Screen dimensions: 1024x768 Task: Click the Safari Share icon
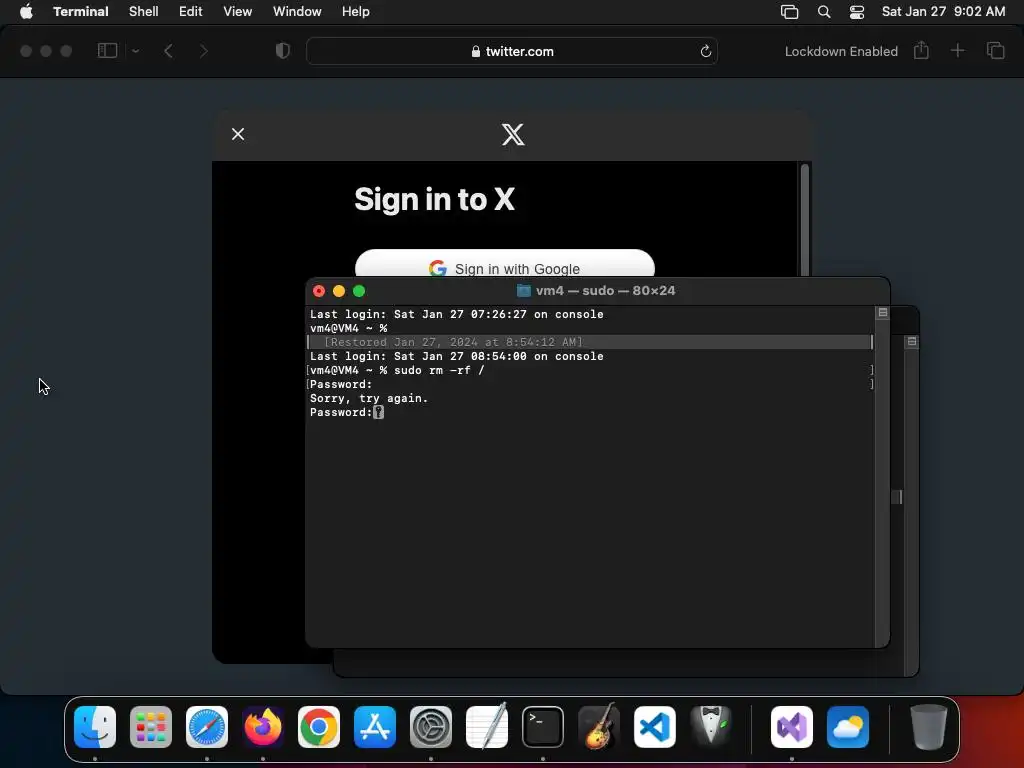pyautogui.click(x=921, y=50)
